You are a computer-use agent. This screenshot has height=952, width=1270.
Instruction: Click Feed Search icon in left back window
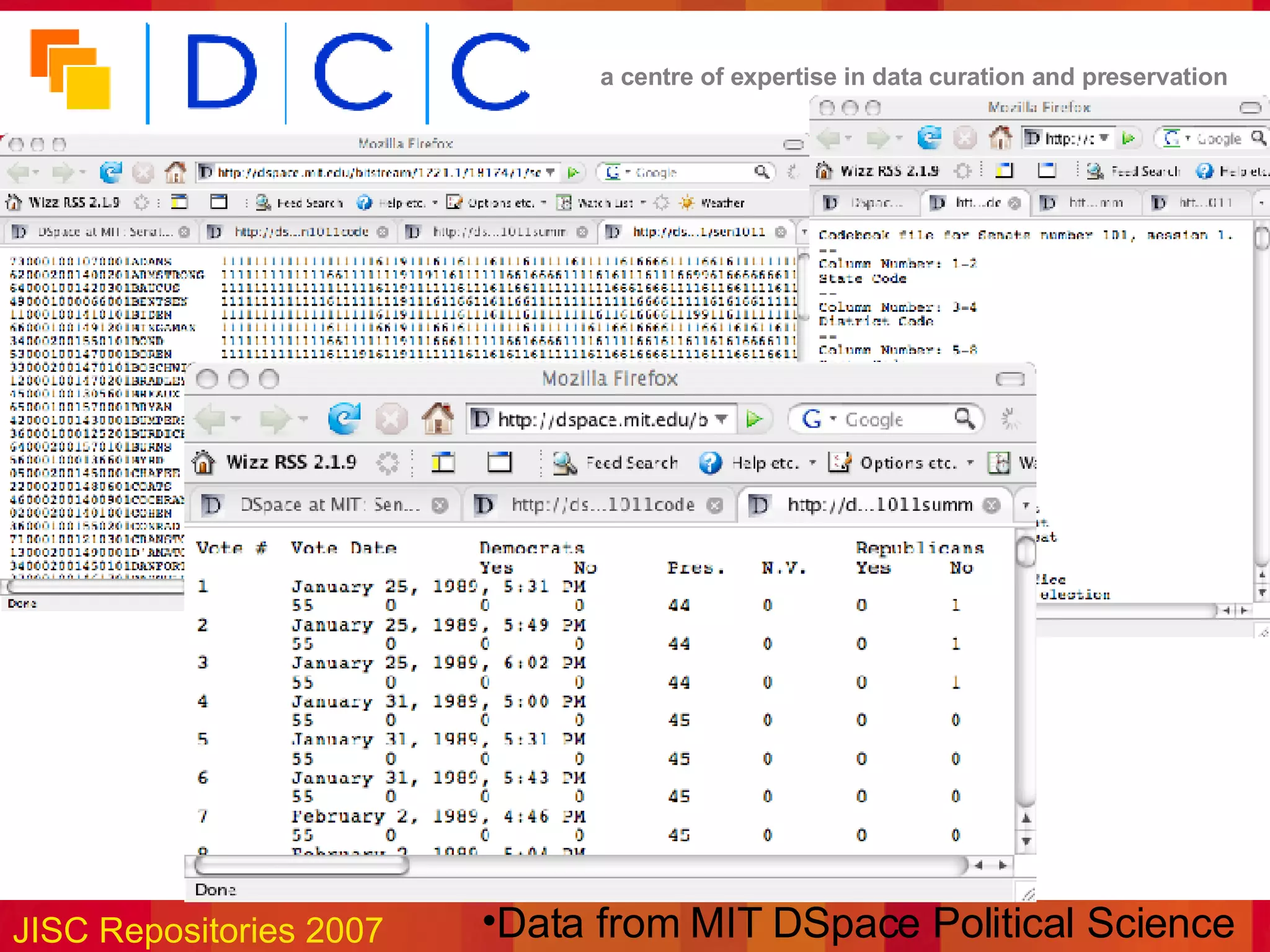(264, 203)
